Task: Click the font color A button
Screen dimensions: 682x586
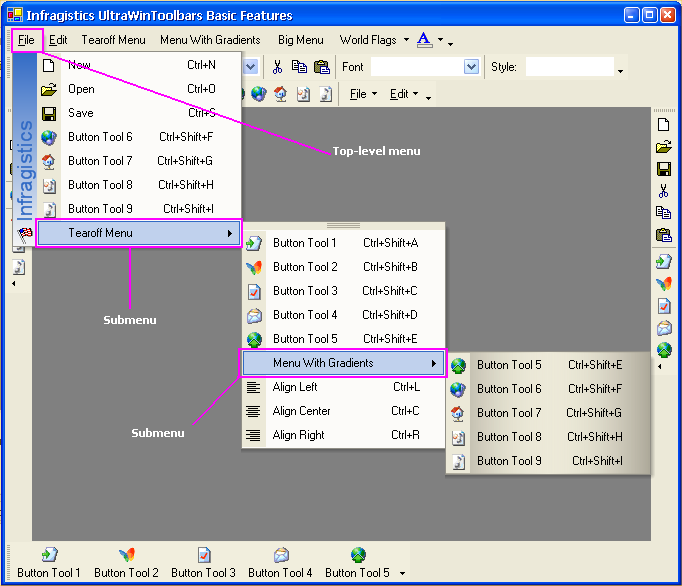Action: tap(424, 40)
